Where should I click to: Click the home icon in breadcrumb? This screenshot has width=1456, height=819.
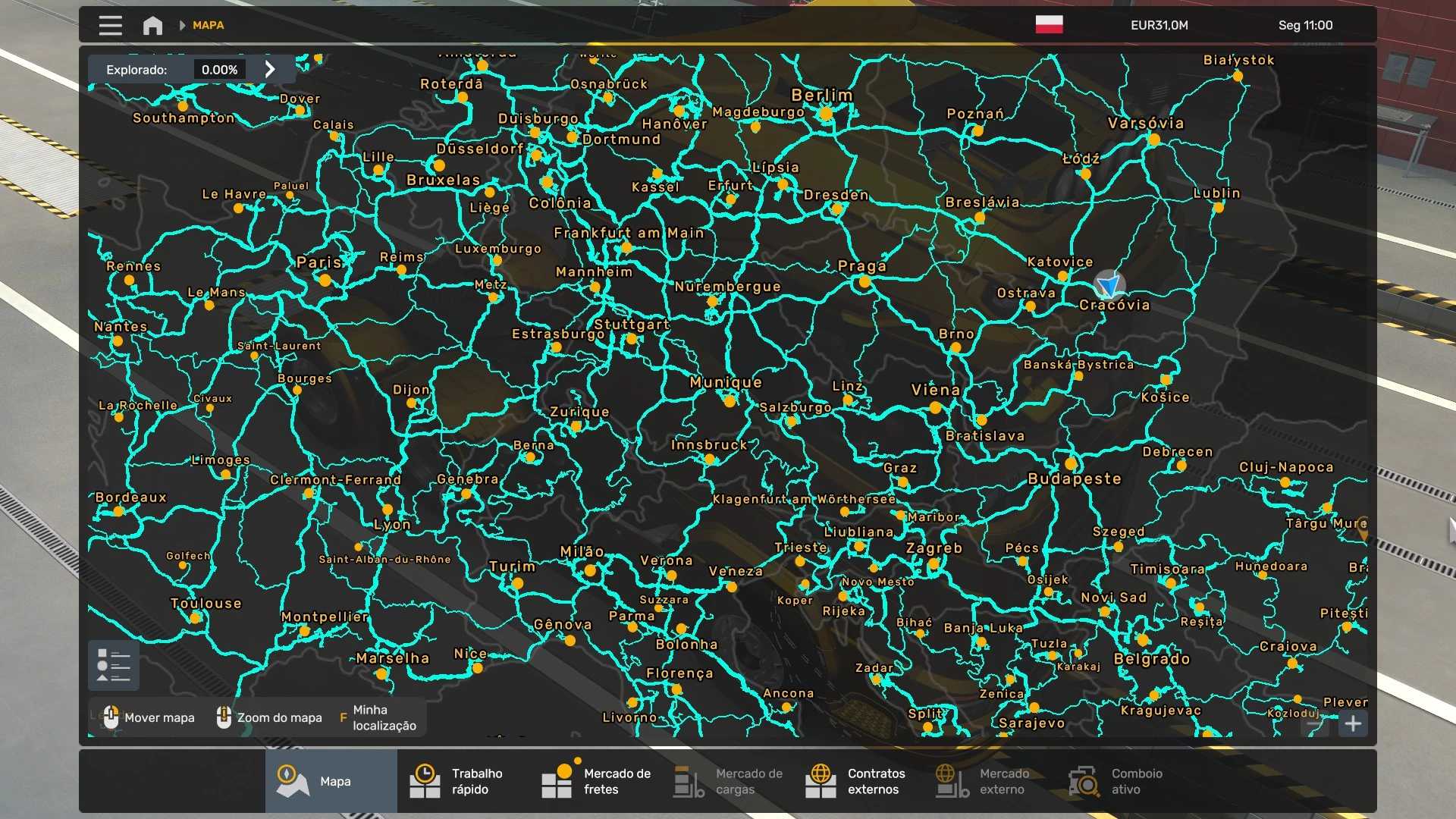coord(152,26)
